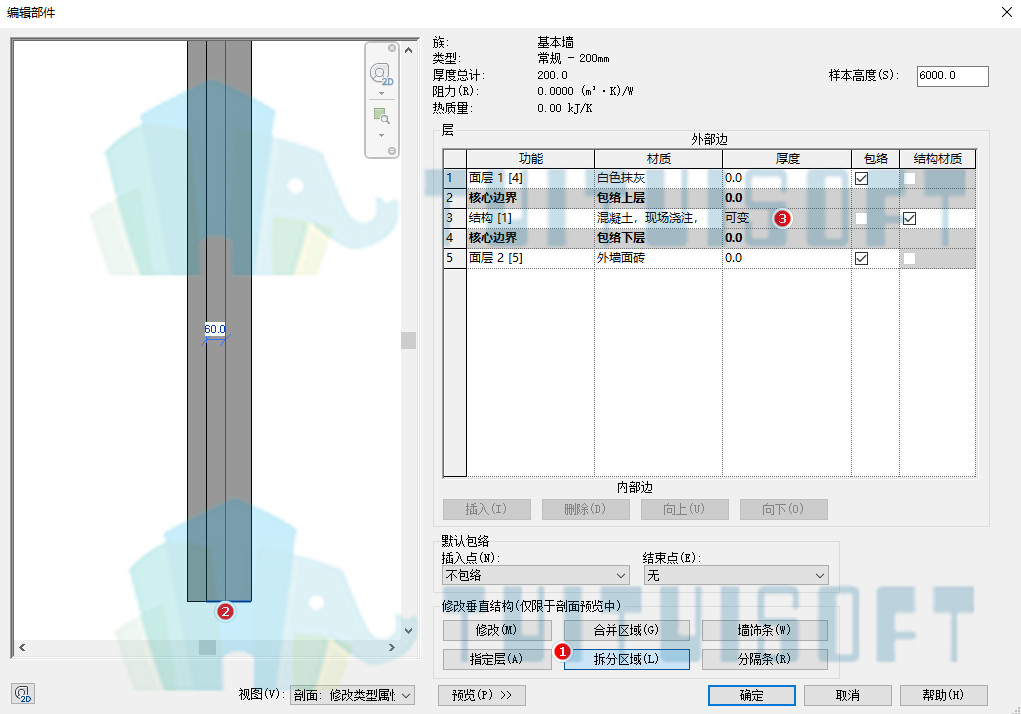This screenshot has width=1021, height=714.
Task: Toggle 包络 checkbox in 结构 [1] row
Action: click(861, 219)
